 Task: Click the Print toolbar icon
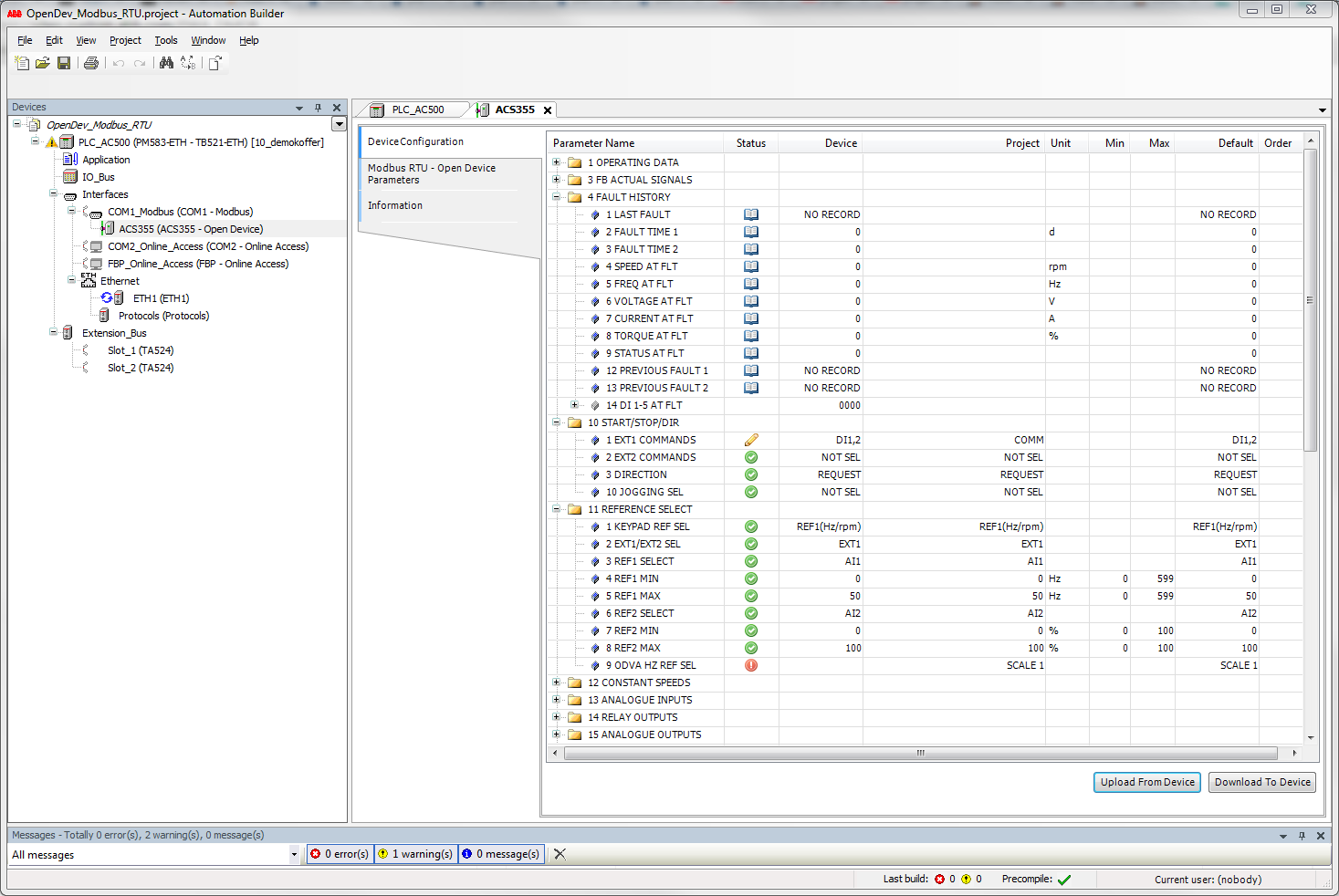pyautogui.click(x=91, y=63)
